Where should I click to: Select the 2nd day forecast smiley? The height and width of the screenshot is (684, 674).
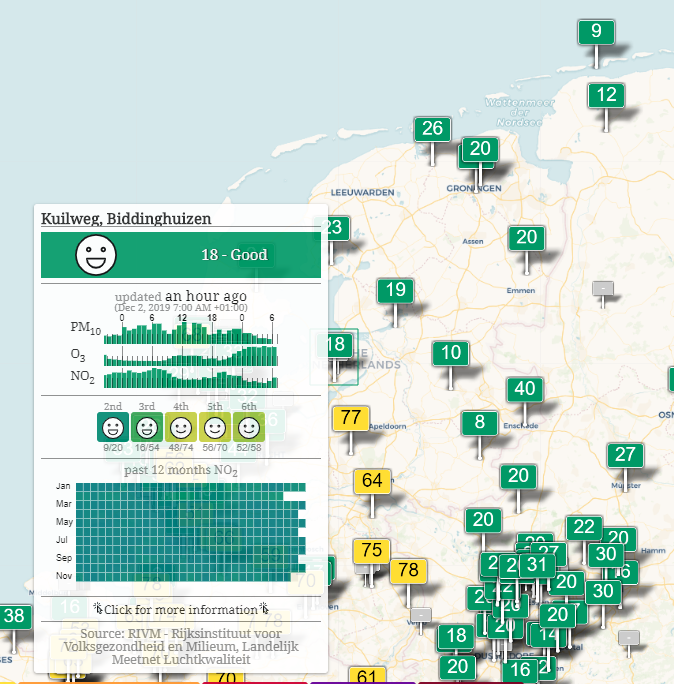point(113,428)
